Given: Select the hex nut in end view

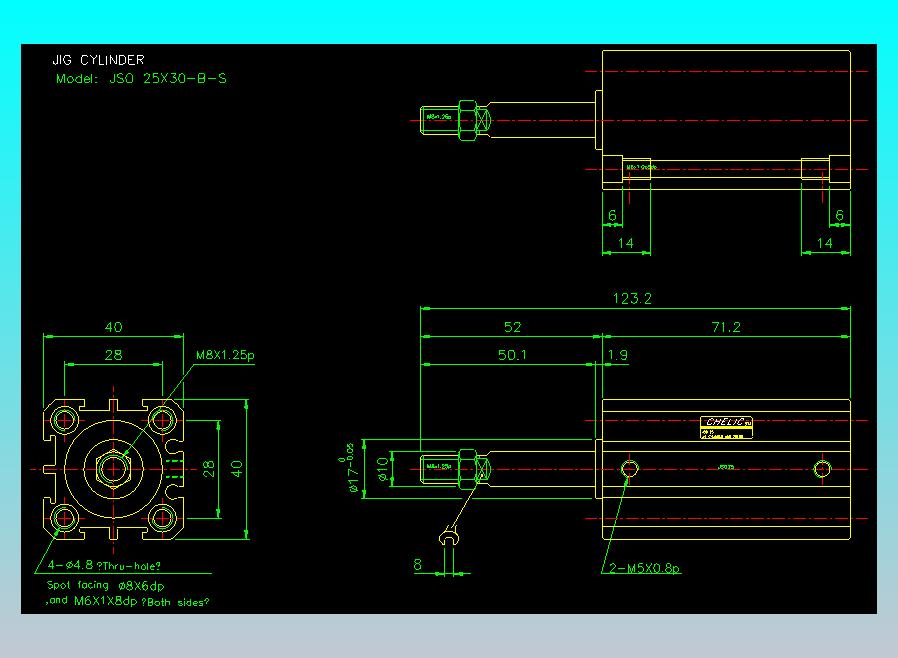Looking at the screenshot, I should [x=113, y=468].
